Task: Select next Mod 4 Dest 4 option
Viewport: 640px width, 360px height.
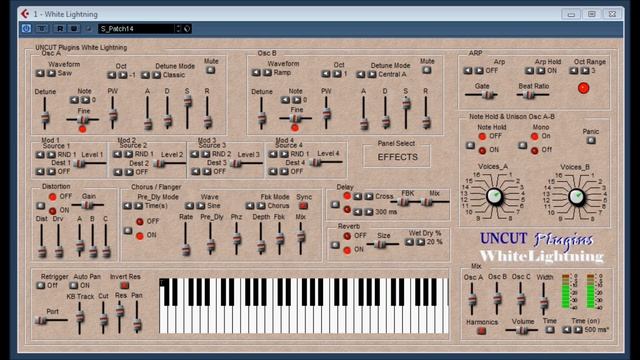Action: (284, 171)
